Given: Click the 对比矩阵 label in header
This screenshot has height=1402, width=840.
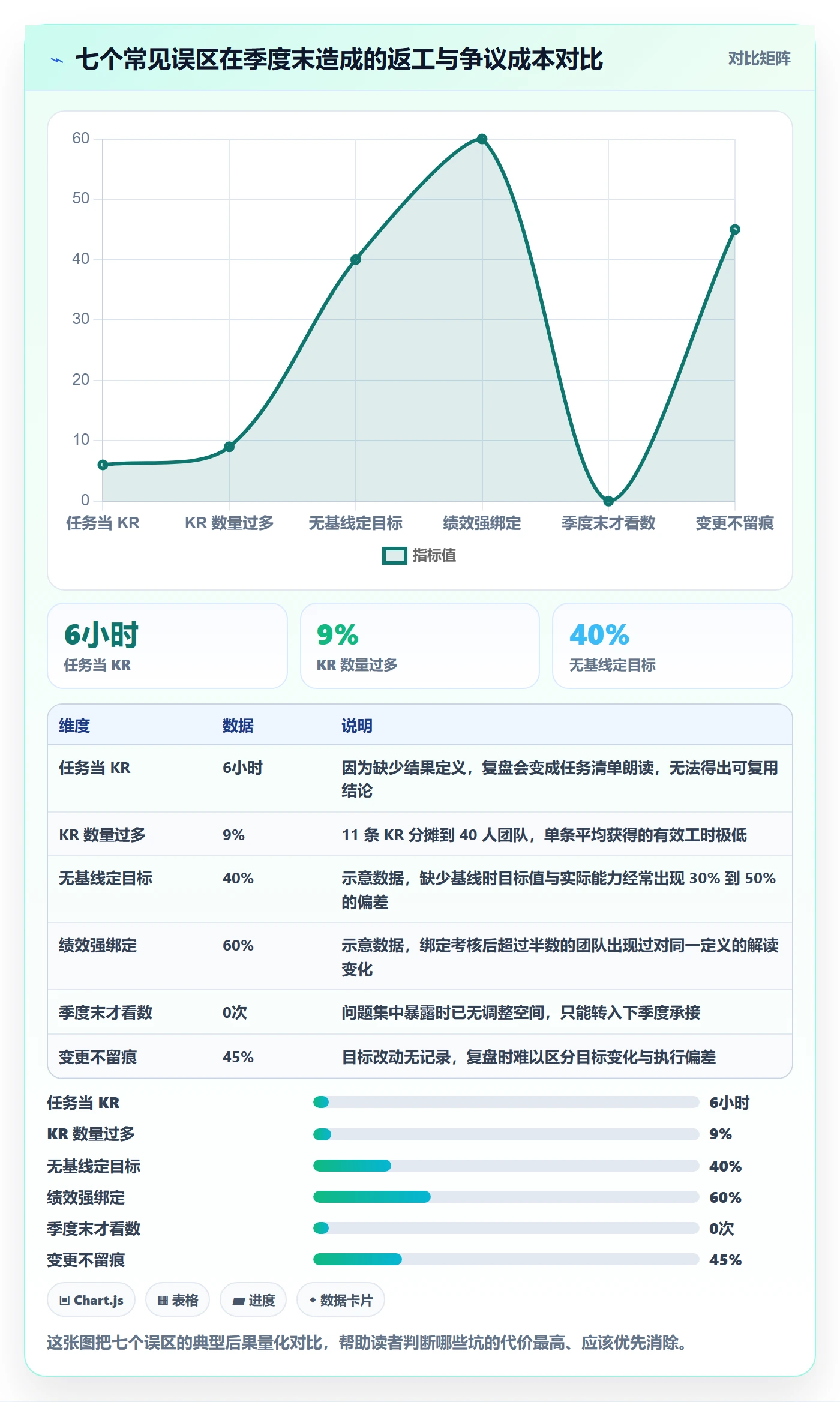Looking at the screenshot, I should (x=759, y=59).
